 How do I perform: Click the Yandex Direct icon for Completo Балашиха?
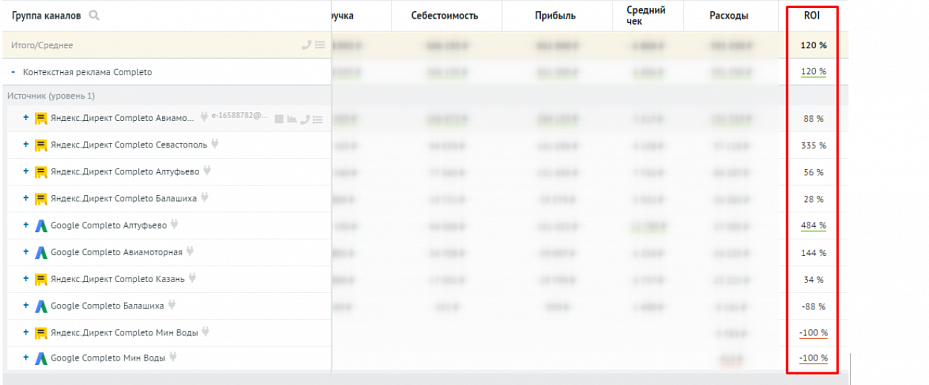pyautogui.click(x=41, y=198)
